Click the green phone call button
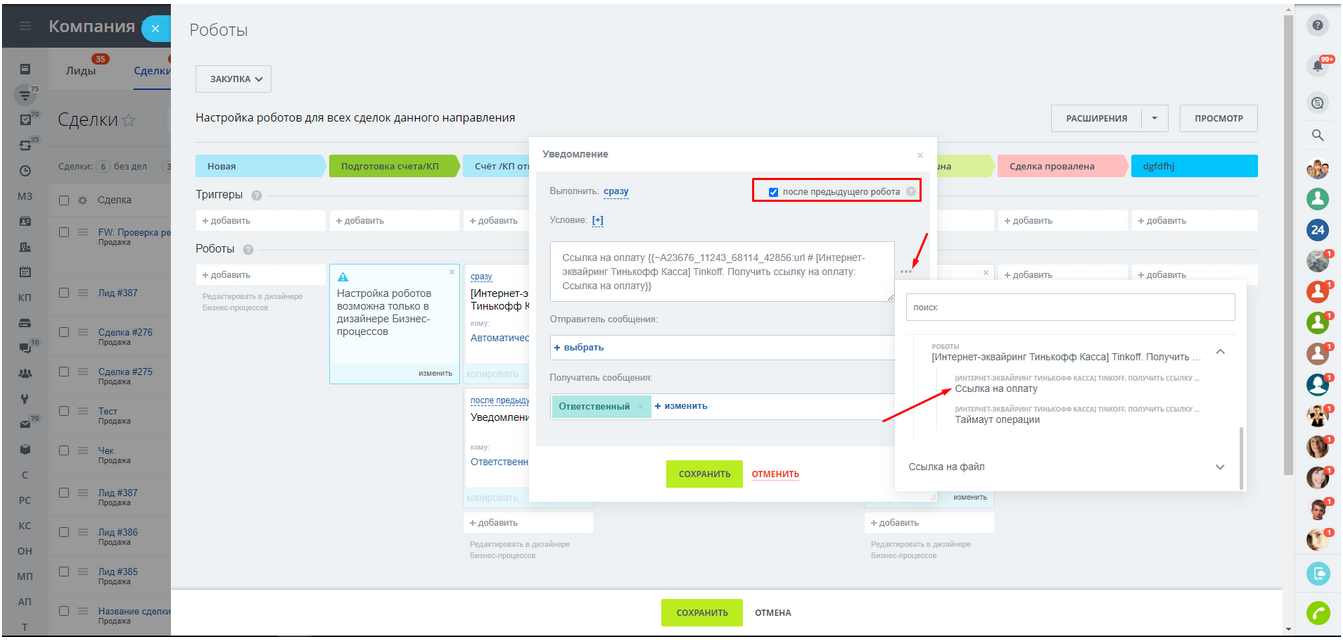Image resolution: width=1343 pixels, height=640 pixels. (x=1317, y=614)
